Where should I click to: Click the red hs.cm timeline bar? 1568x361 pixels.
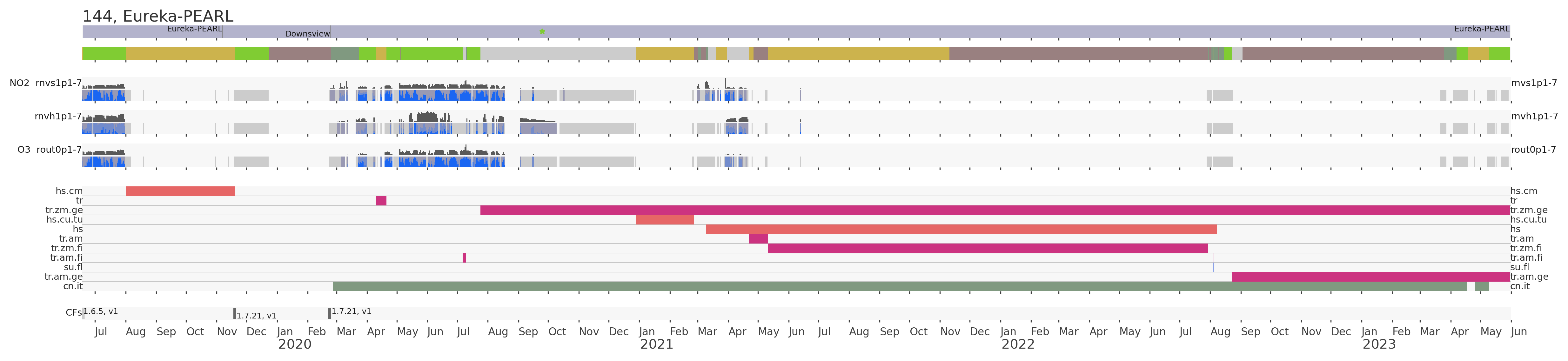(180, 191)
